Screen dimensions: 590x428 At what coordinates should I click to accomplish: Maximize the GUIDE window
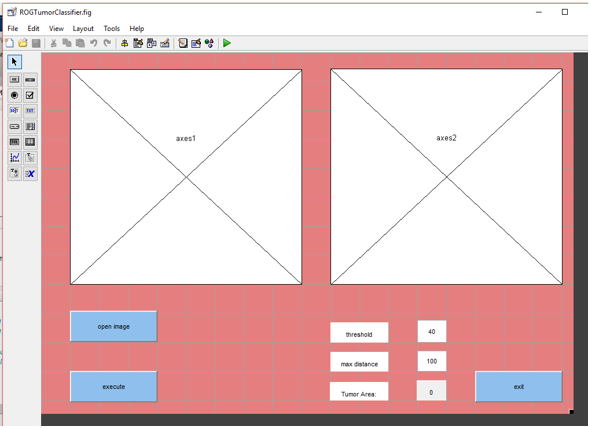tap(565, 12)
